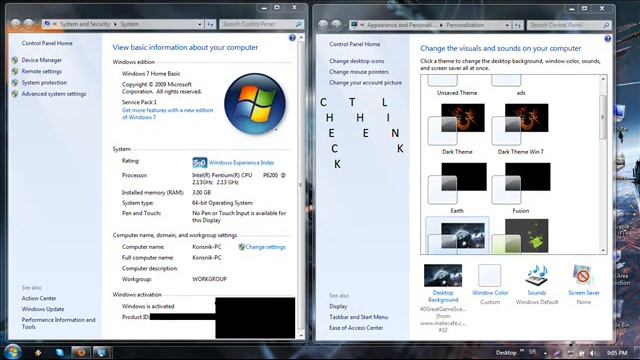Open Display link in Personalization
This screenshot has height=360, width=640.
click(x=338, y=306)
